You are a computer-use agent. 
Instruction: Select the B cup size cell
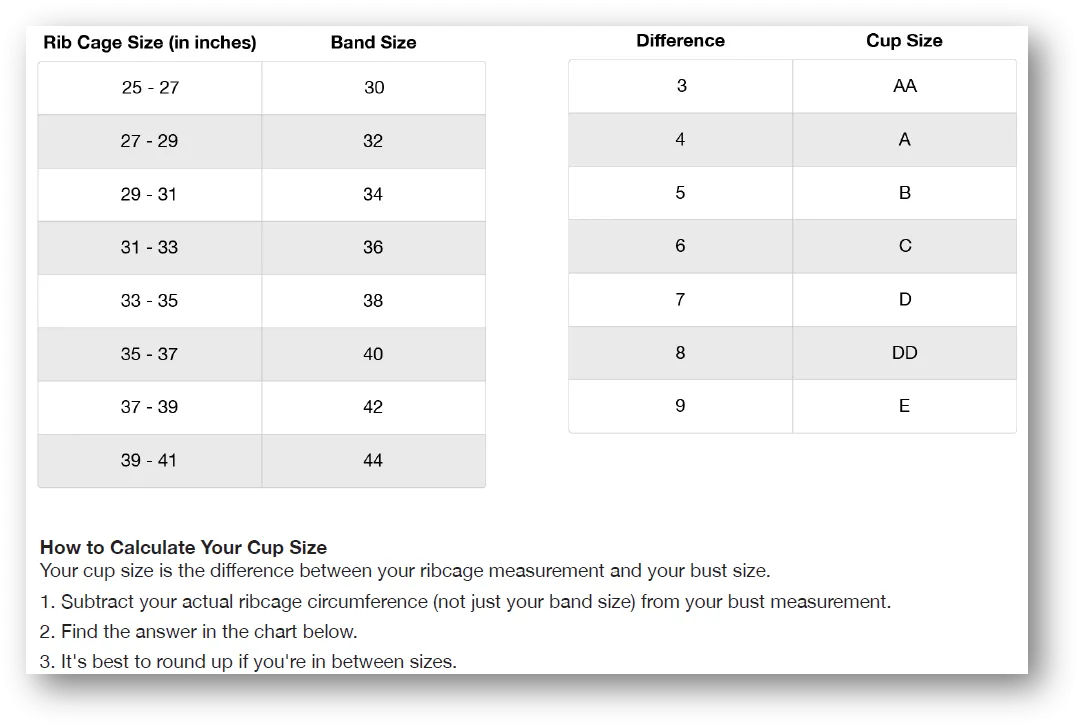[904, 193]
